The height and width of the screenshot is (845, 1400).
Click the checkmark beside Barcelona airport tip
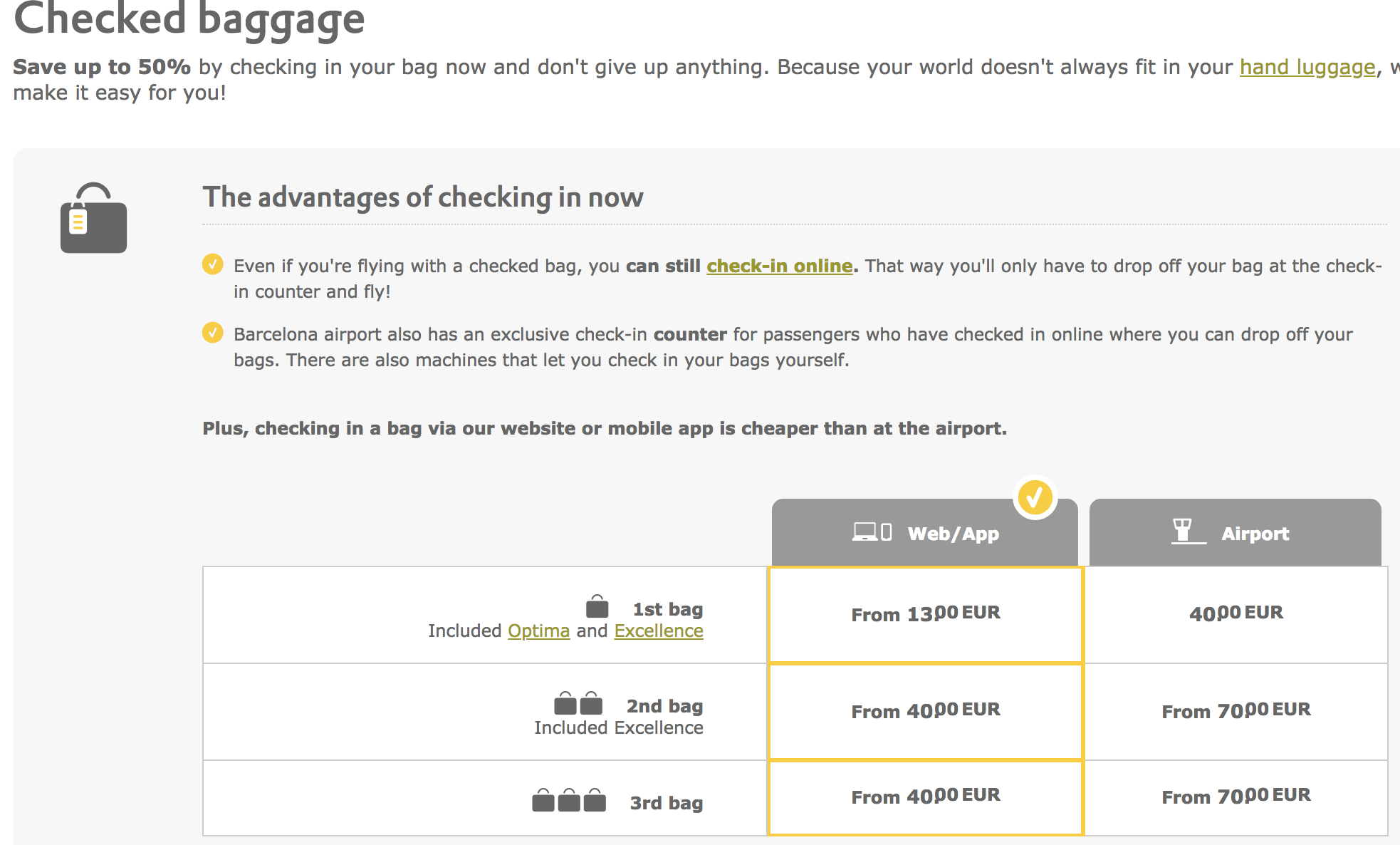coord(212,333)
